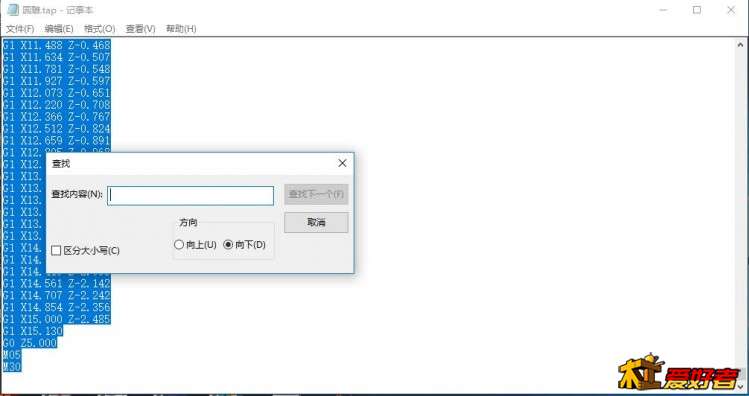Click line G1 X15.130

[x=32, y=331]
